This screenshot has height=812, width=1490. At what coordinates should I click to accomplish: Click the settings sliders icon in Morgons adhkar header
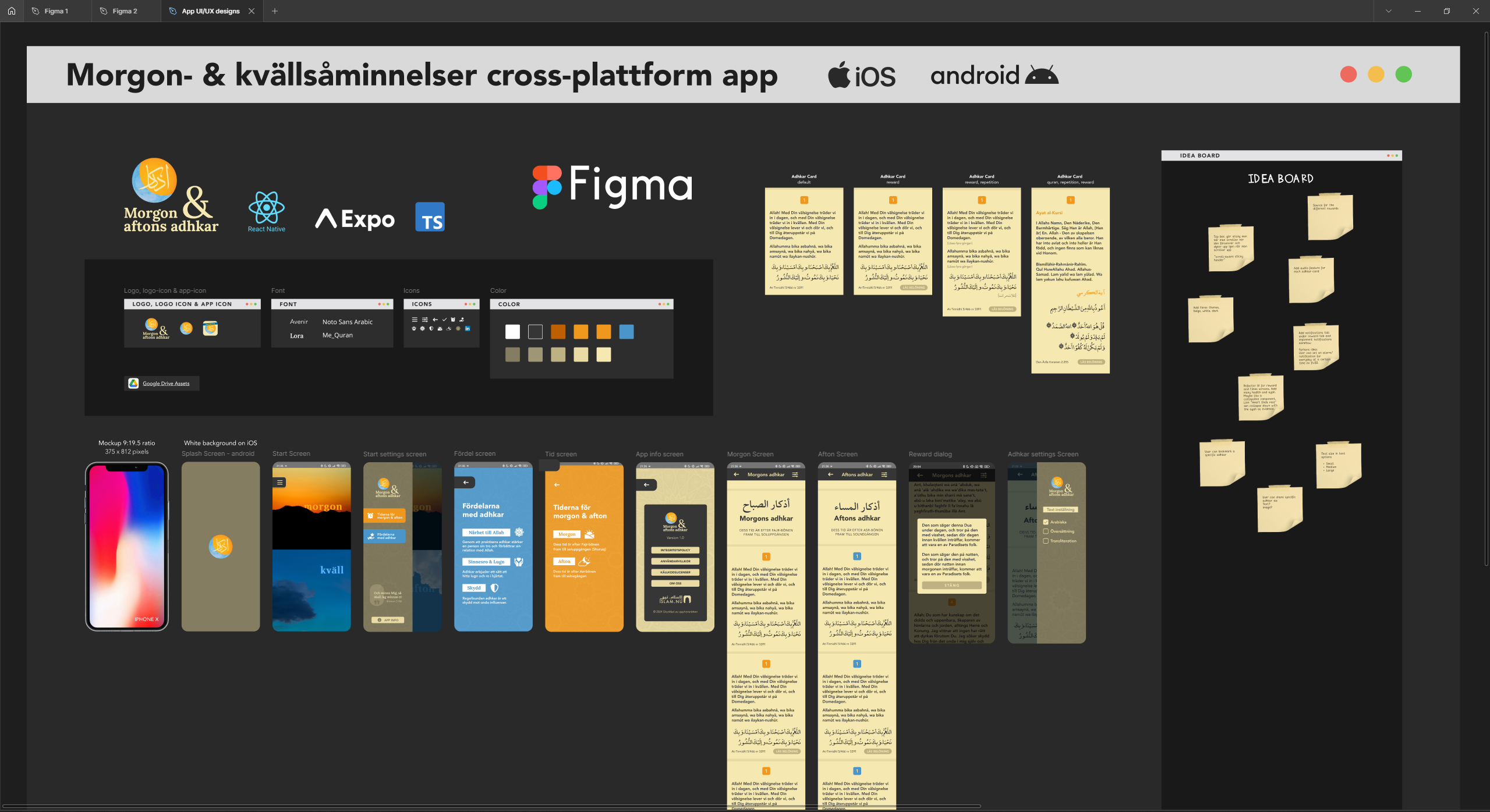coord(795,475)
